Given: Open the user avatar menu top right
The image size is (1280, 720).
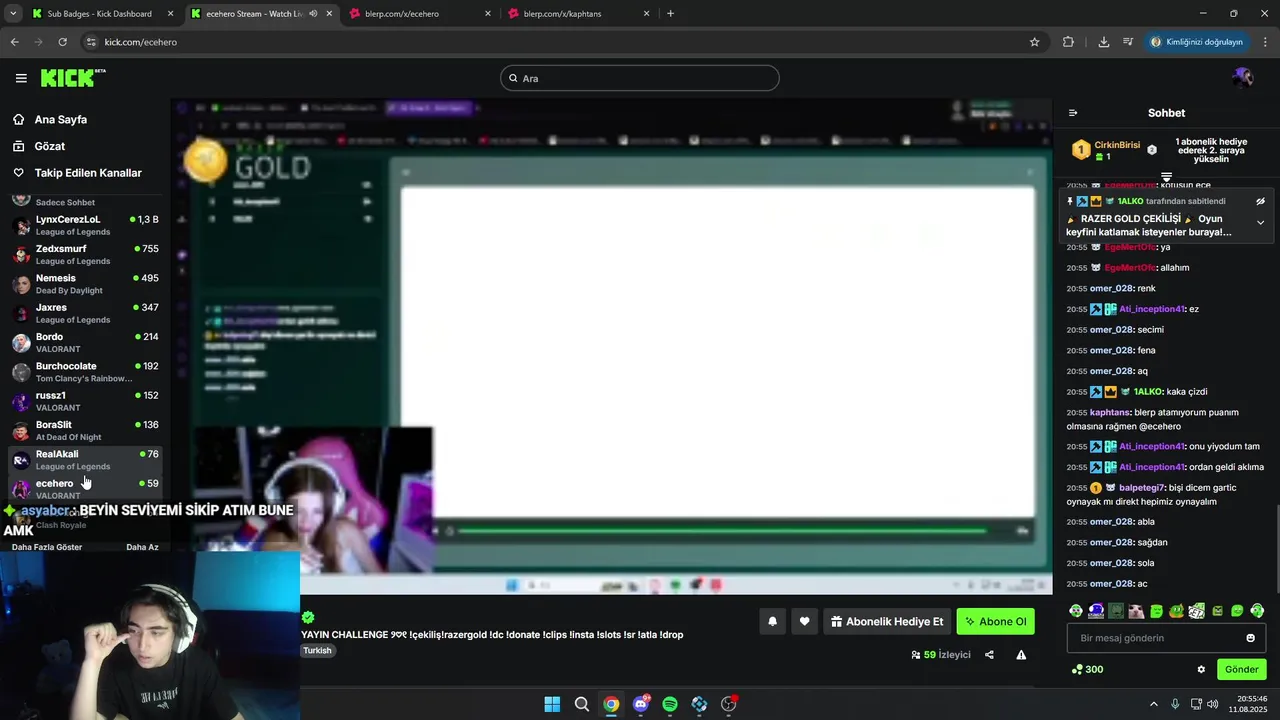Looking at the screenshot, I should pyautogui.click(x=1242, y=78).
